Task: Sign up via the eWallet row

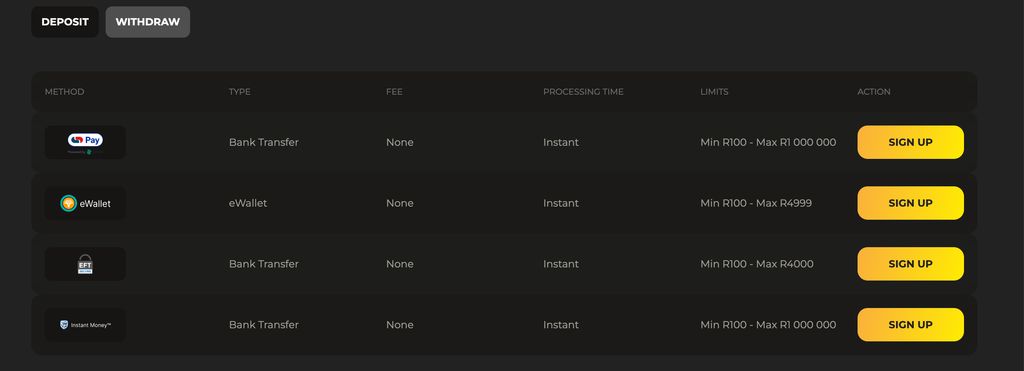Action: coord(910,203)
